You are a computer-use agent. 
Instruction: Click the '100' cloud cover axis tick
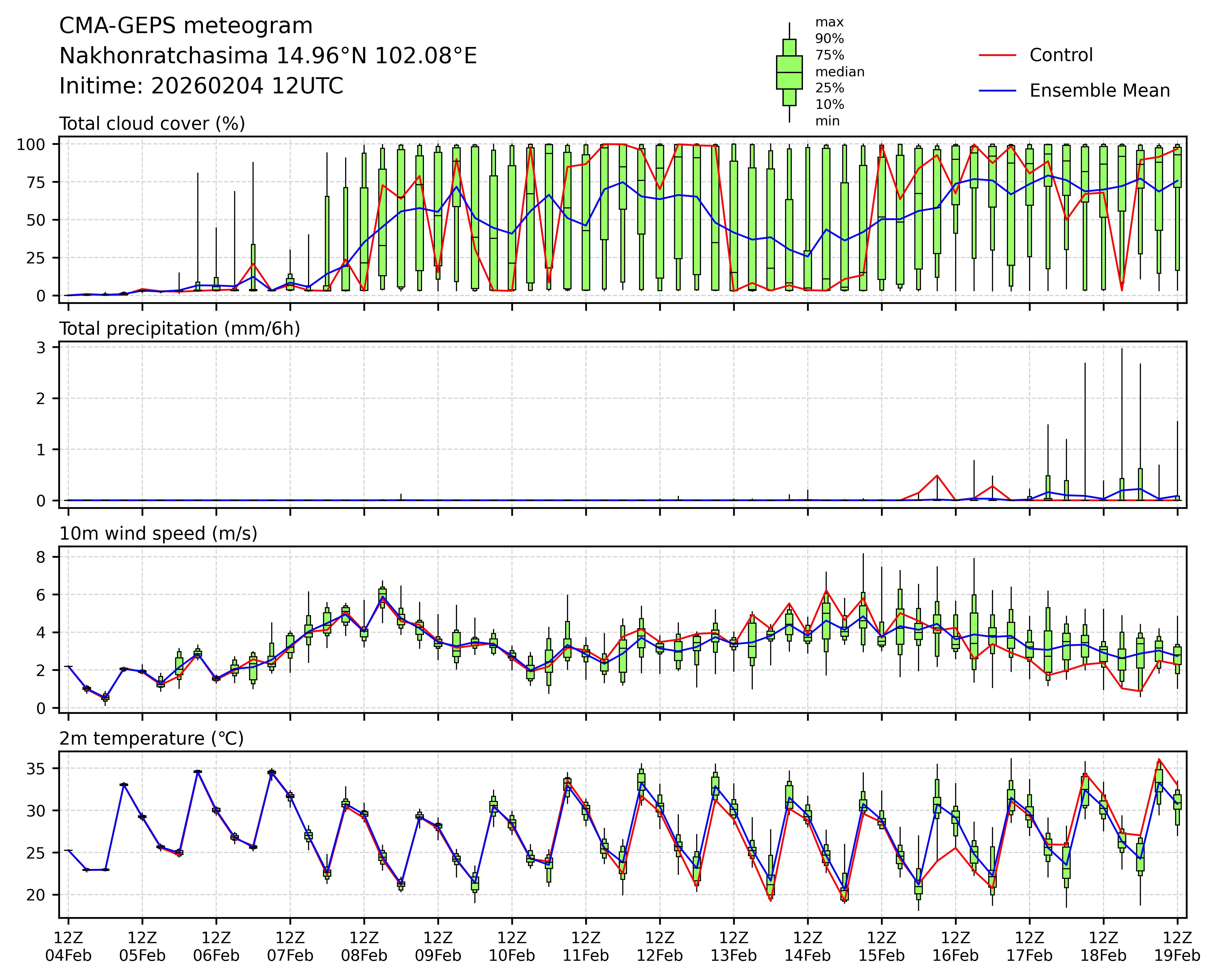pyautogui.click(x=30, y=144)
